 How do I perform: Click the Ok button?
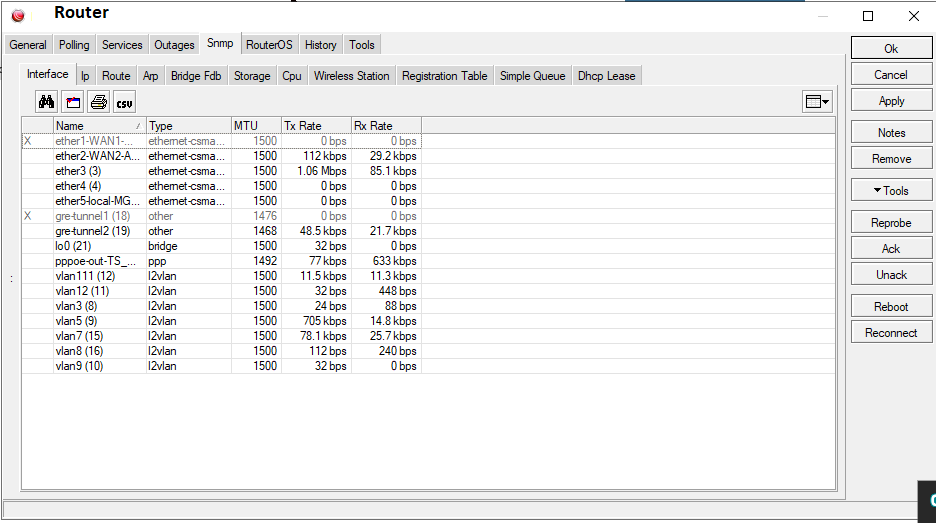[x=891, y=48]
